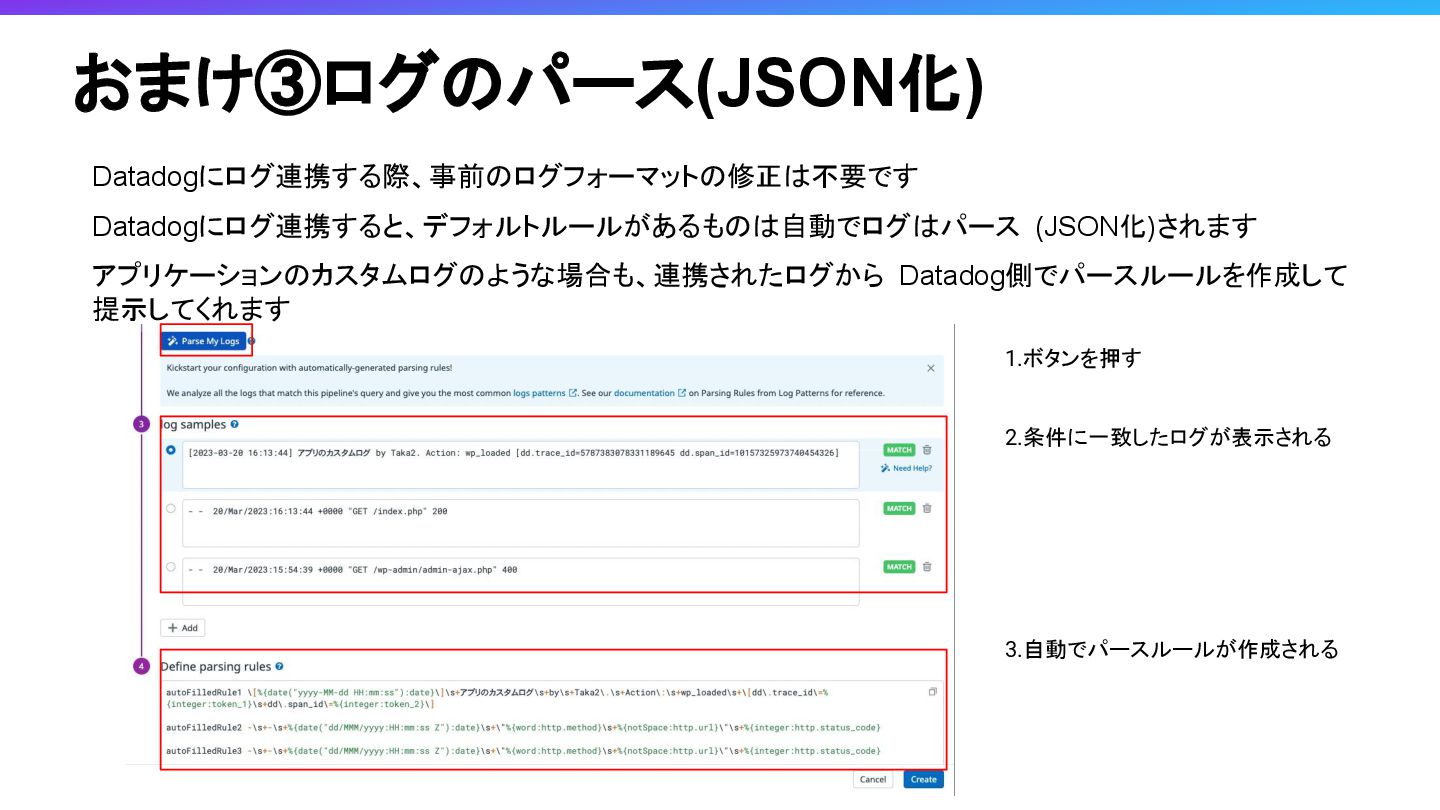1440x810 pixels.
Task: Click the autoFilledRule3 line in rules editor
Action: (523, 751)
